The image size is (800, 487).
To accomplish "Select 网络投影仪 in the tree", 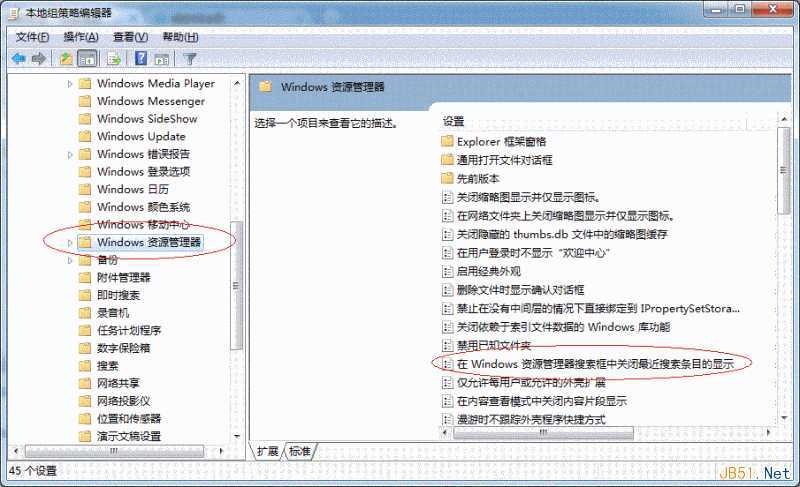I will click(123, 401).
